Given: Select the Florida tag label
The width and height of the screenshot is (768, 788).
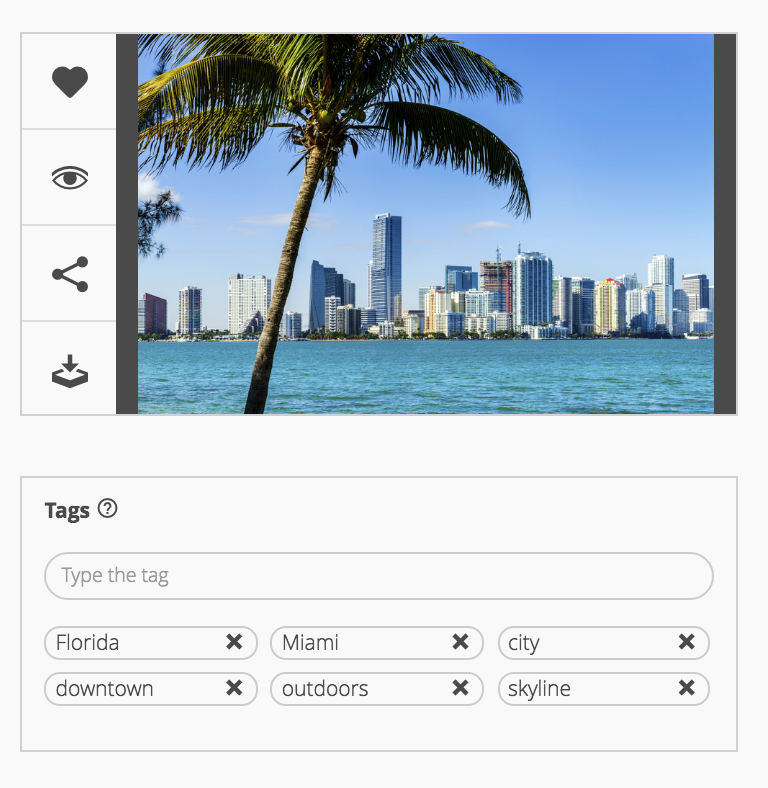Looking at the screenshot, I should [87, 643].
